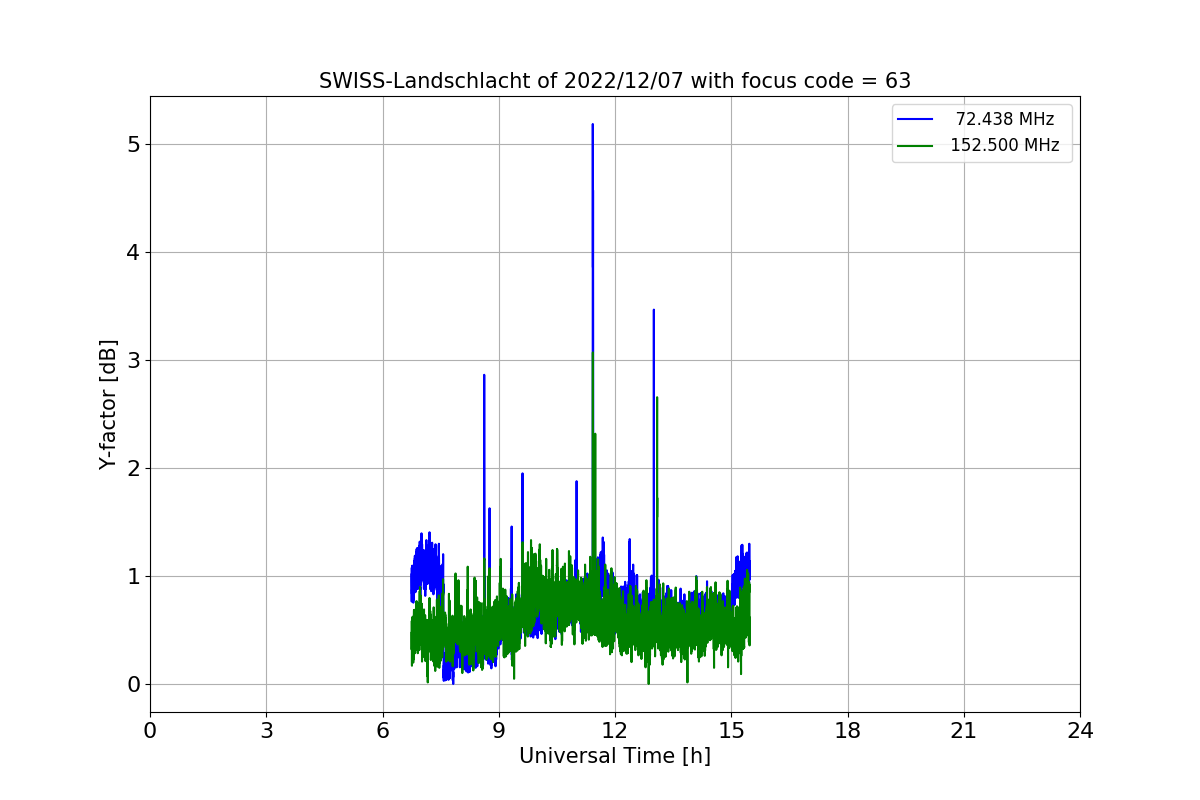Click y-axis tick label 4
Viewport: 1200px width, 800px height.
[x=133, y=252]
